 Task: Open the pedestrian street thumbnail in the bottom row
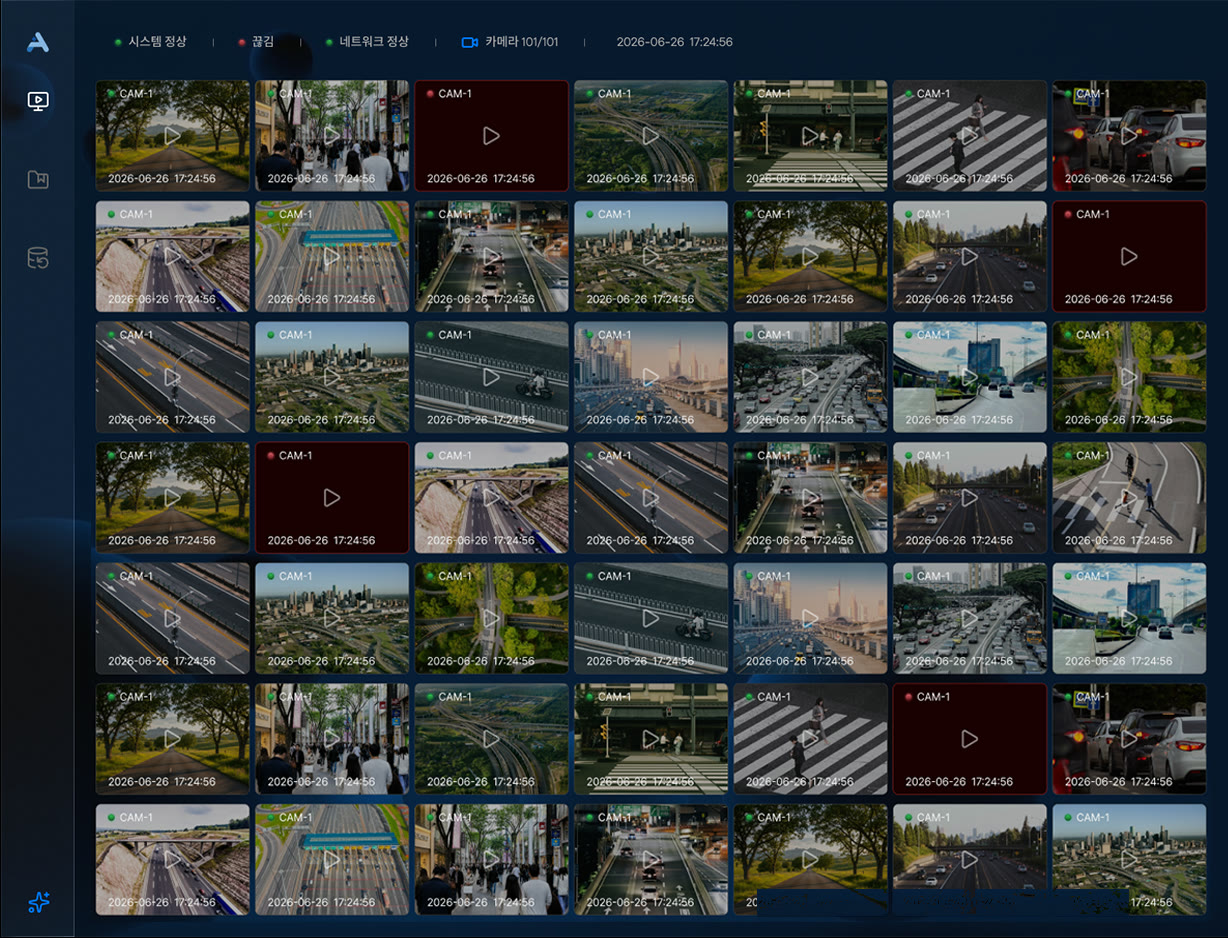(491, 859)
